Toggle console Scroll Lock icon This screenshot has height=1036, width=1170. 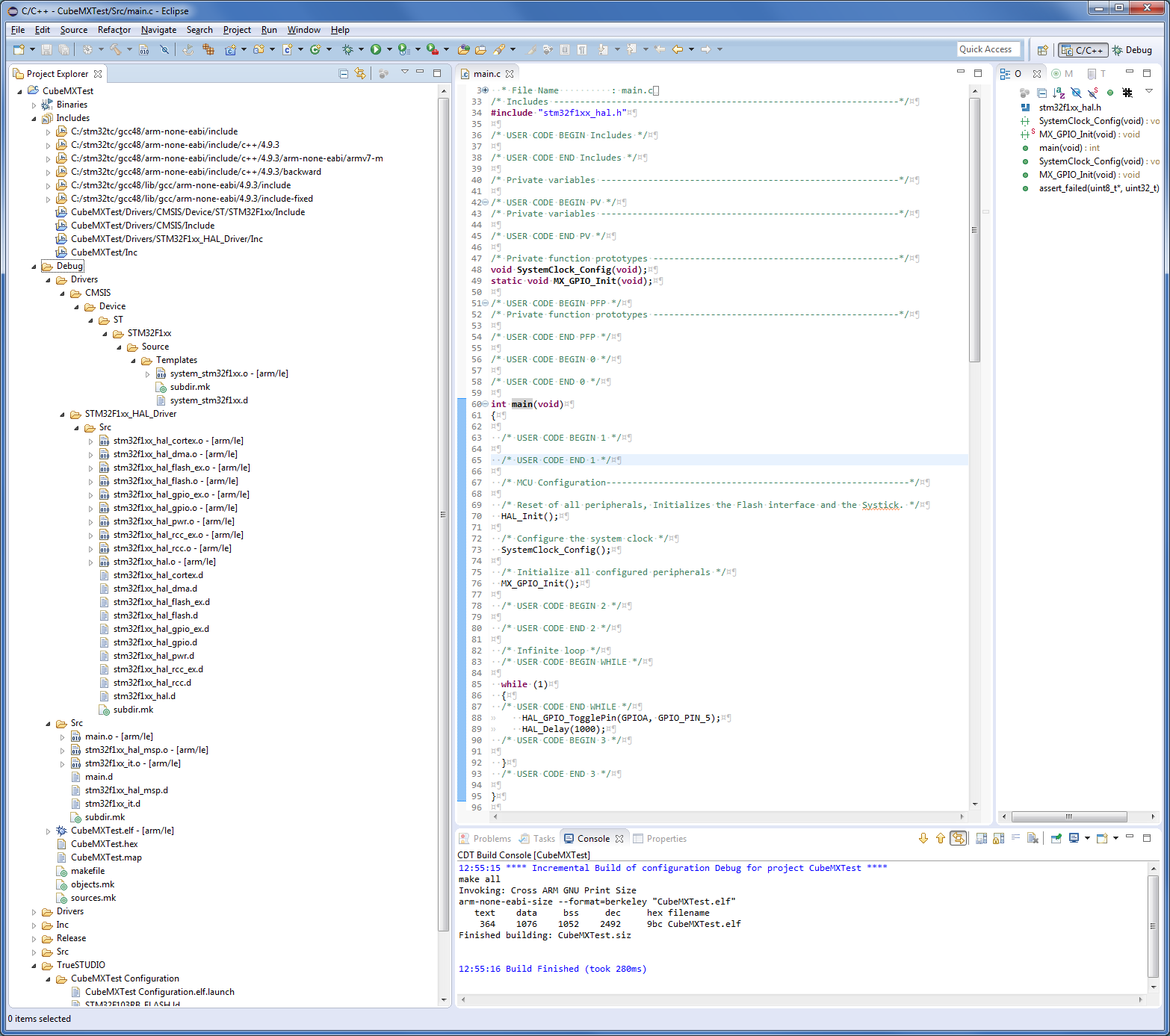point(998,838)
